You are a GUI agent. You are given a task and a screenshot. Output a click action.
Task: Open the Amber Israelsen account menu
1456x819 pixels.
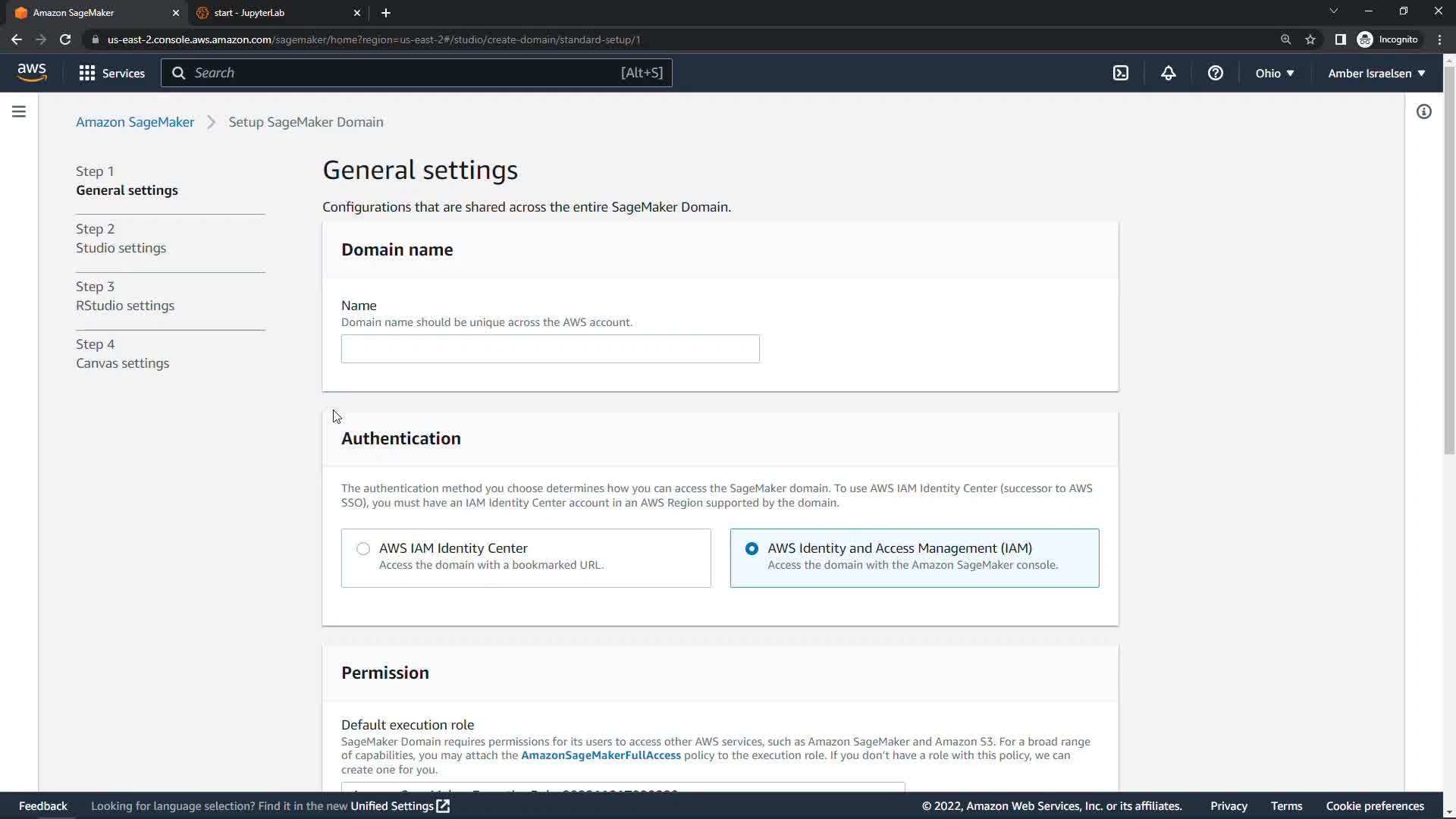pos(1376,73)
